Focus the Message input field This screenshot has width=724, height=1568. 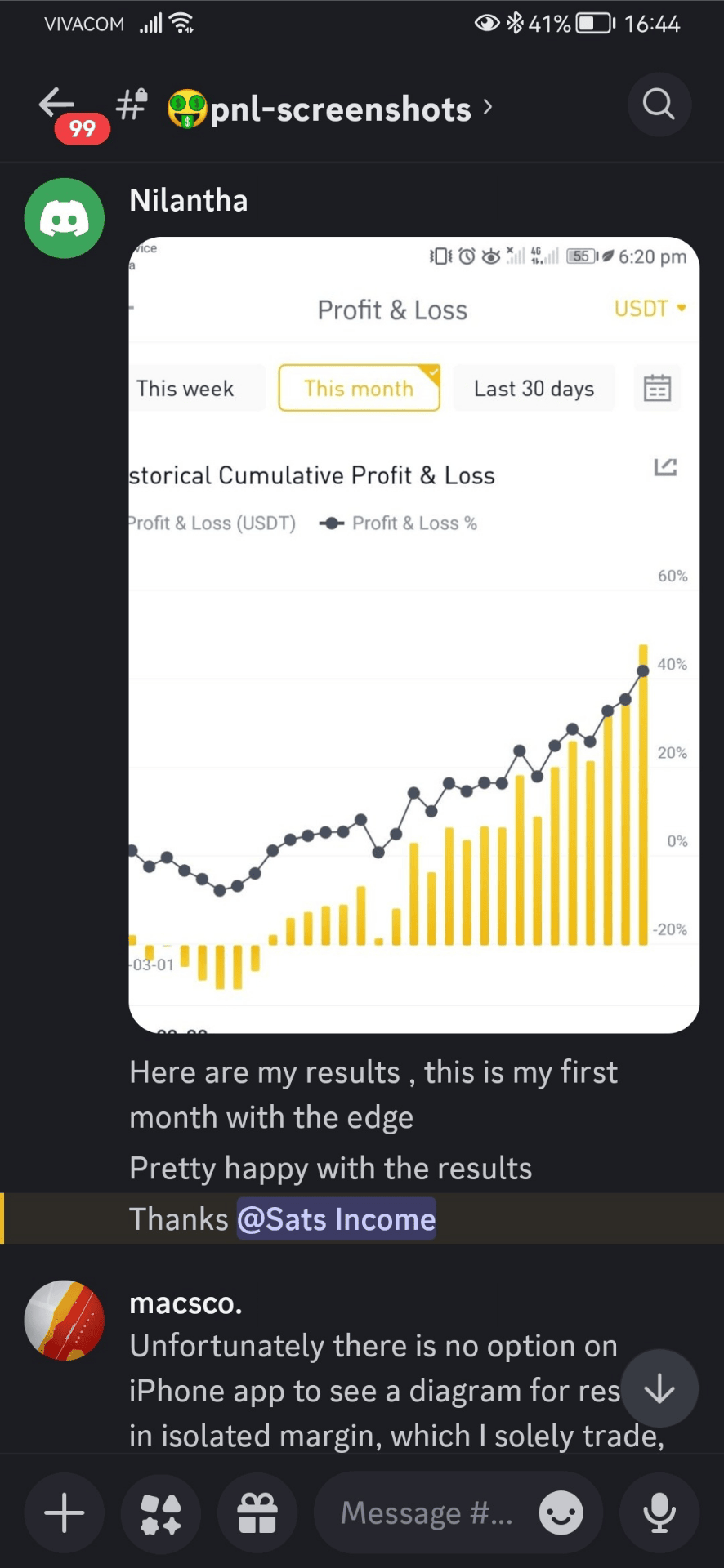point(427,1513)
